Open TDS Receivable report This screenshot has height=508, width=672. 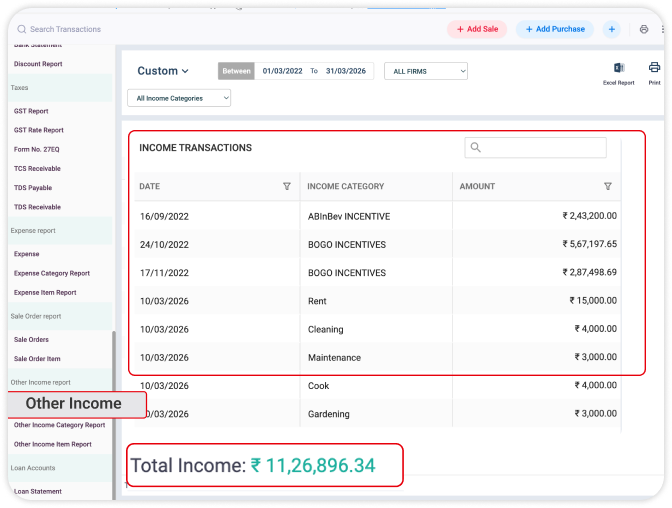click(37, 207)
